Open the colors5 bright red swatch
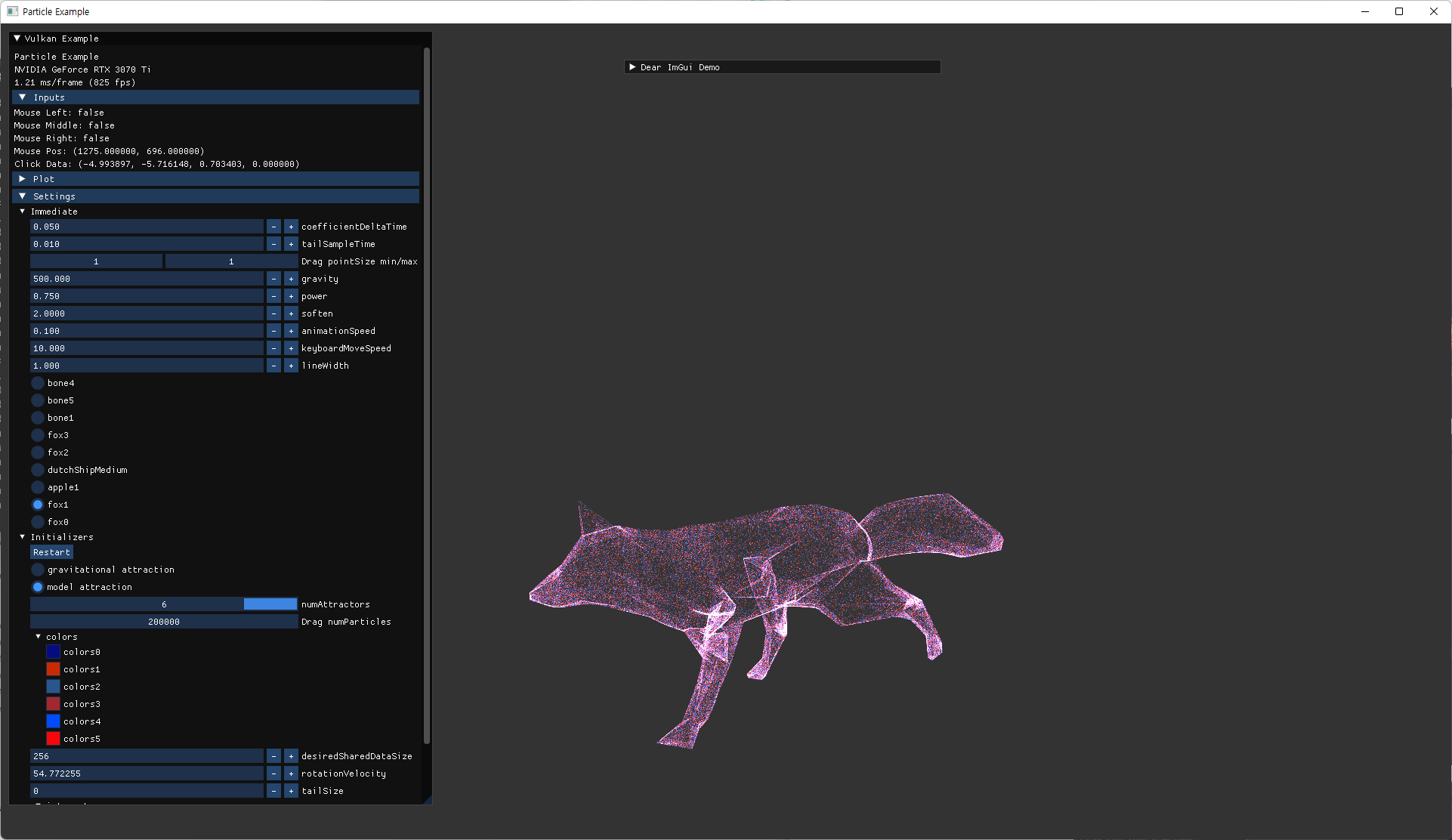 coord(53,739)
